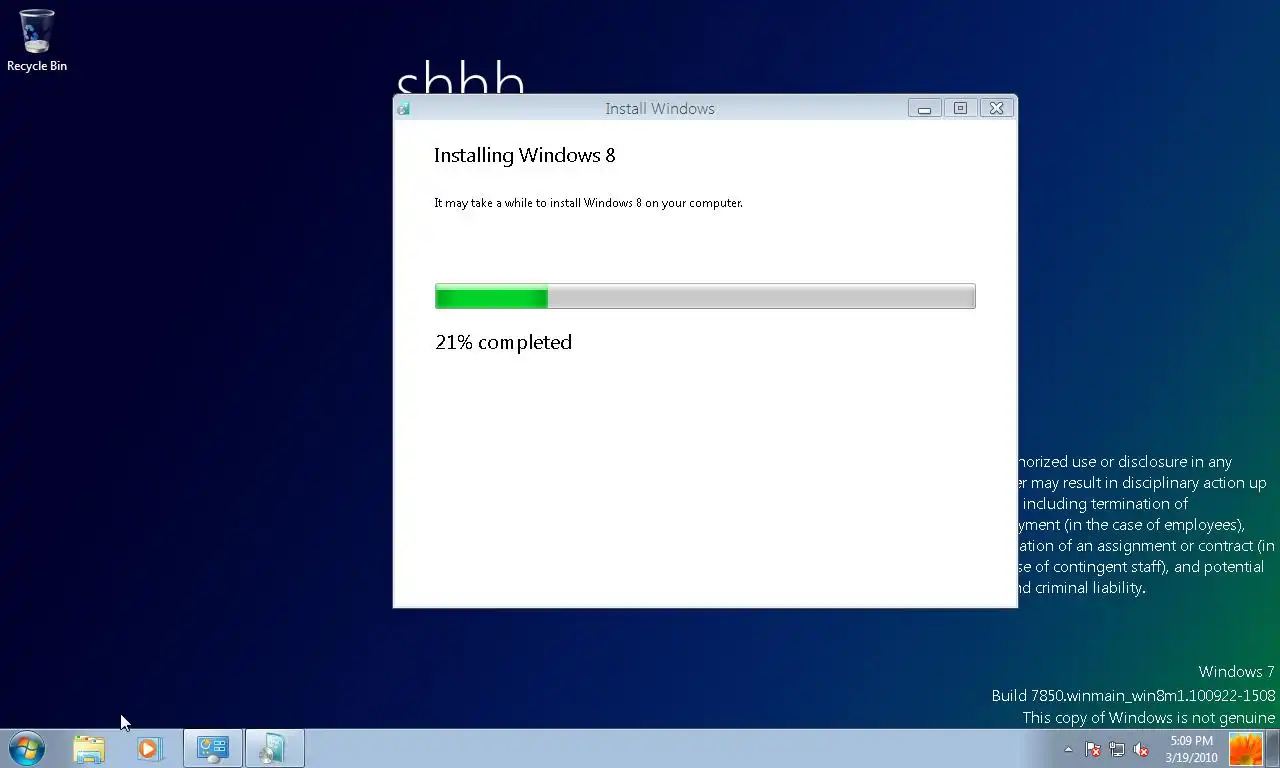Click the 'Install Windows' title text
The height and width of the screenshot is (768, 1280).
click(660, 108)
